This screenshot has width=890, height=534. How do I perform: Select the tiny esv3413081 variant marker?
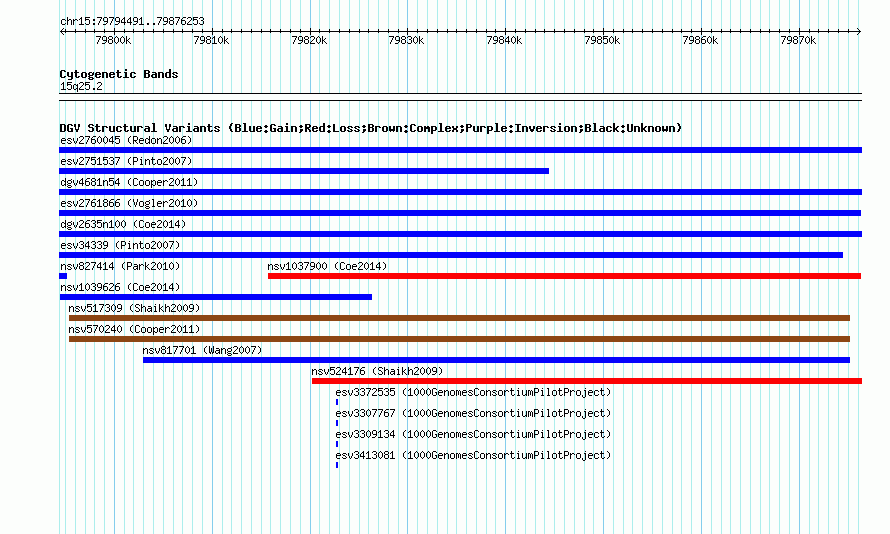point(337,465)
